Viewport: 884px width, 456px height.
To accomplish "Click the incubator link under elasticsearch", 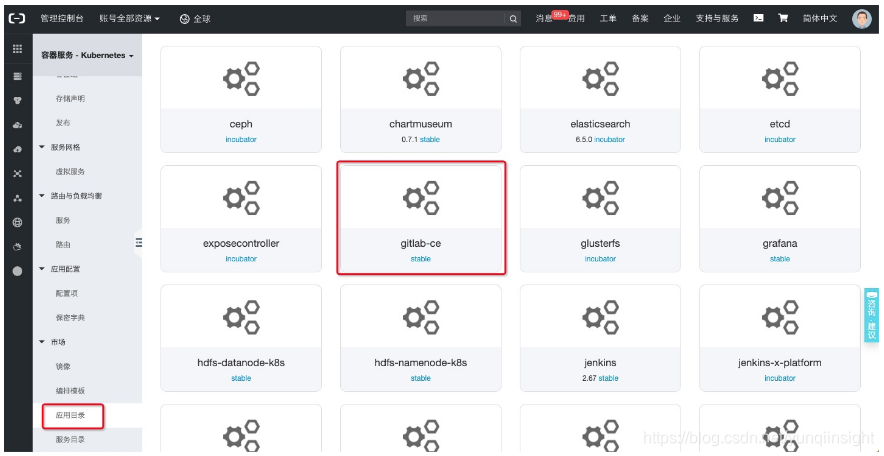I will click(609, 139).
